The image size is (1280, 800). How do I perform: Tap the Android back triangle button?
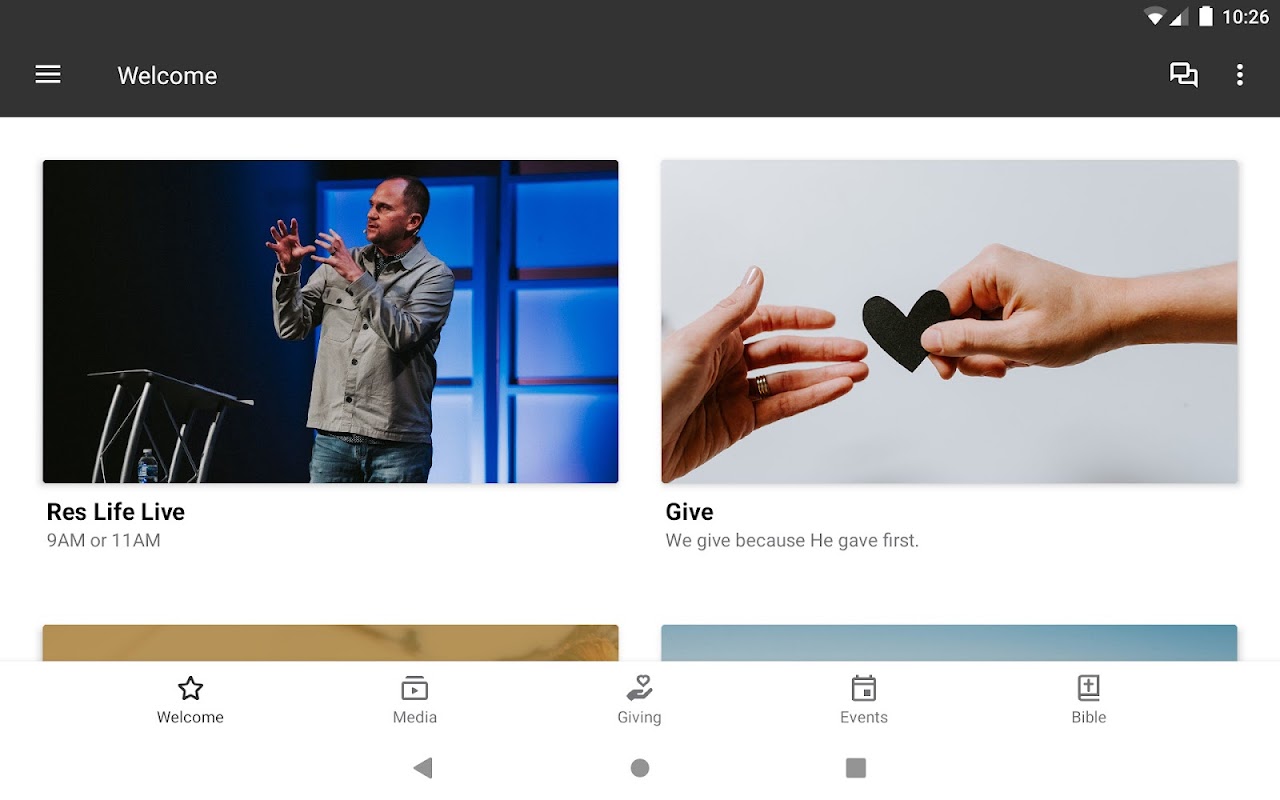(423, 768)
